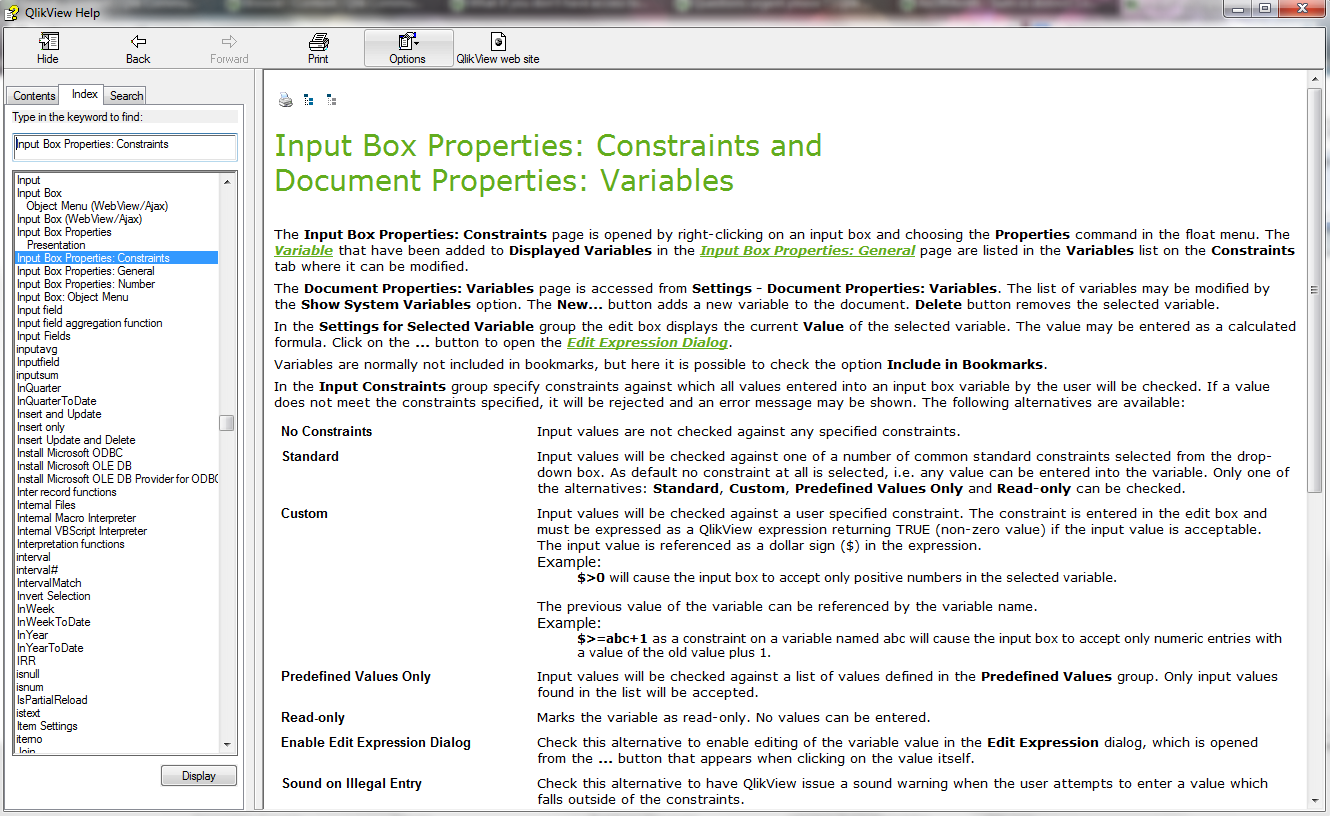Click the gray tree collapse-all icon above the title
This screenshot has width=1330, height=816.
coord(331,99)
